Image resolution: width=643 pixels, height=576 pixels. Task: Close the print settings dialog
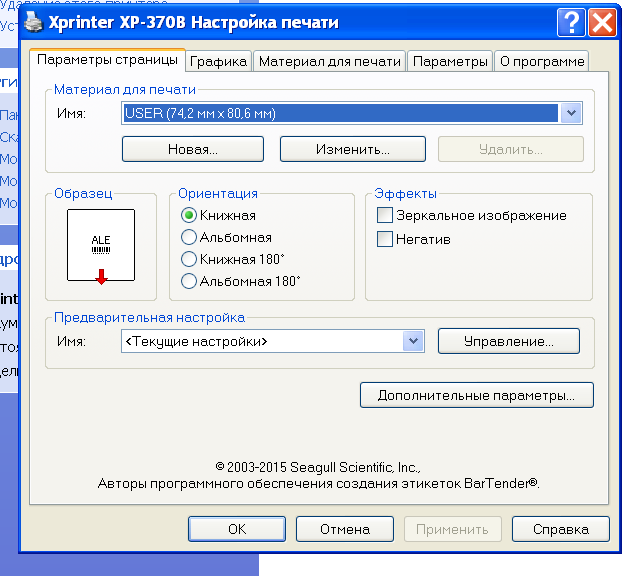tap(601, 21)
